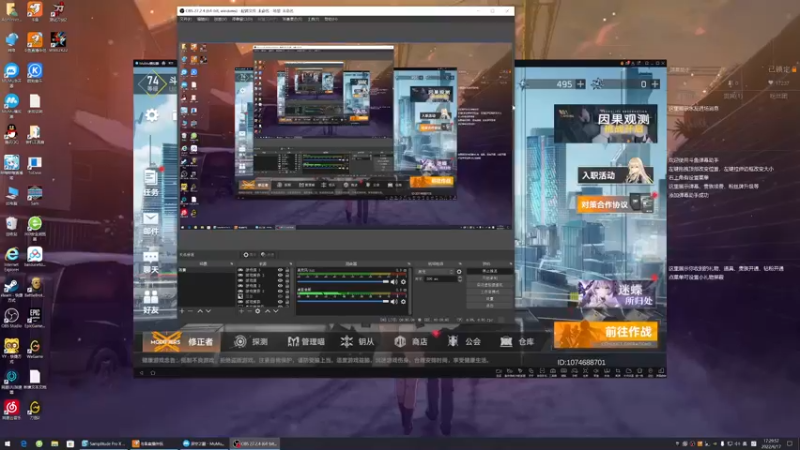Image resolution: width=800 pixels, height=450 pixels.
Task: Click first mixer track blue volume slider
Action: click(343, 282)
